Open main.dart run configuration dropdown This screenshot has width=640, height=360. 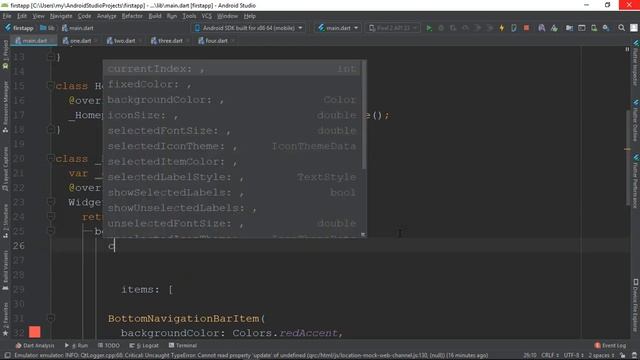pyautogui.click(x=338, y=28)
